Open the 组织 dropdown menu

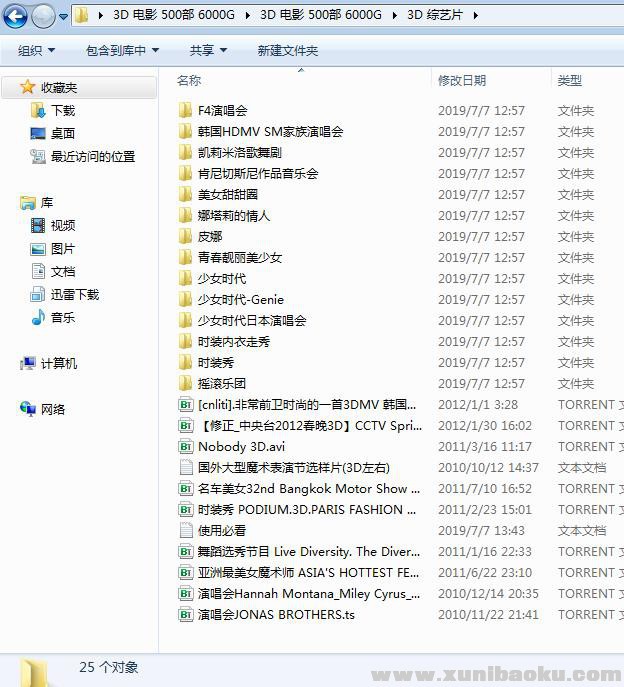coord(36,50)
